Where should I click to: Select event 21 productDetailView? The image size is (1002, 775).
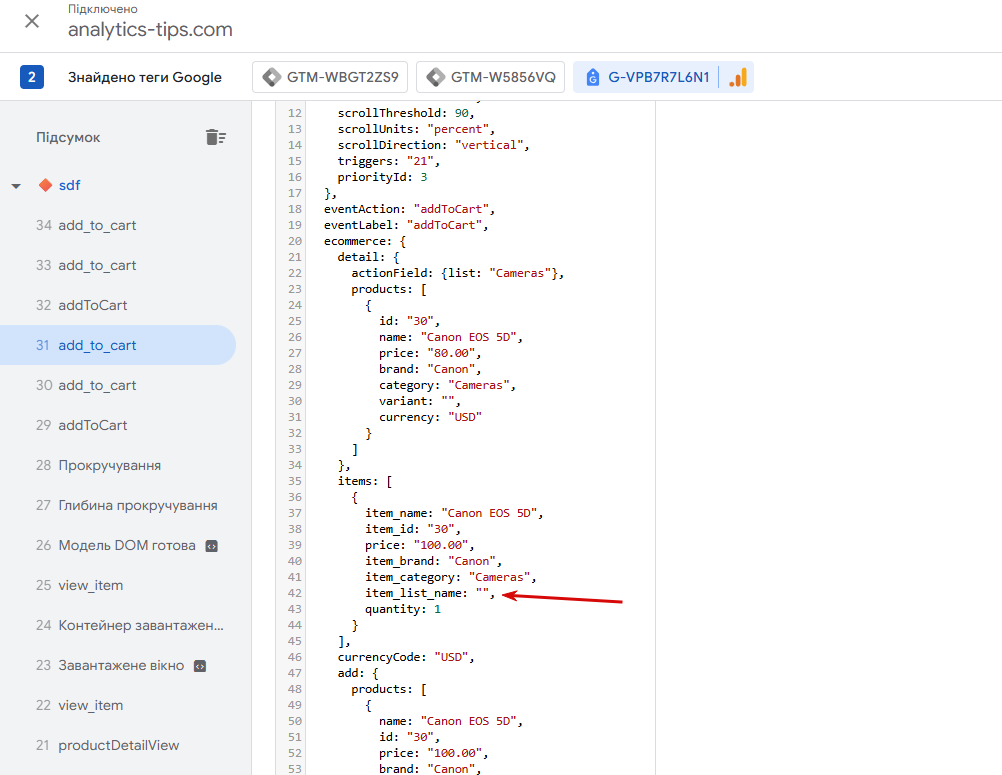pyautogui.click(x=118, y=746)
